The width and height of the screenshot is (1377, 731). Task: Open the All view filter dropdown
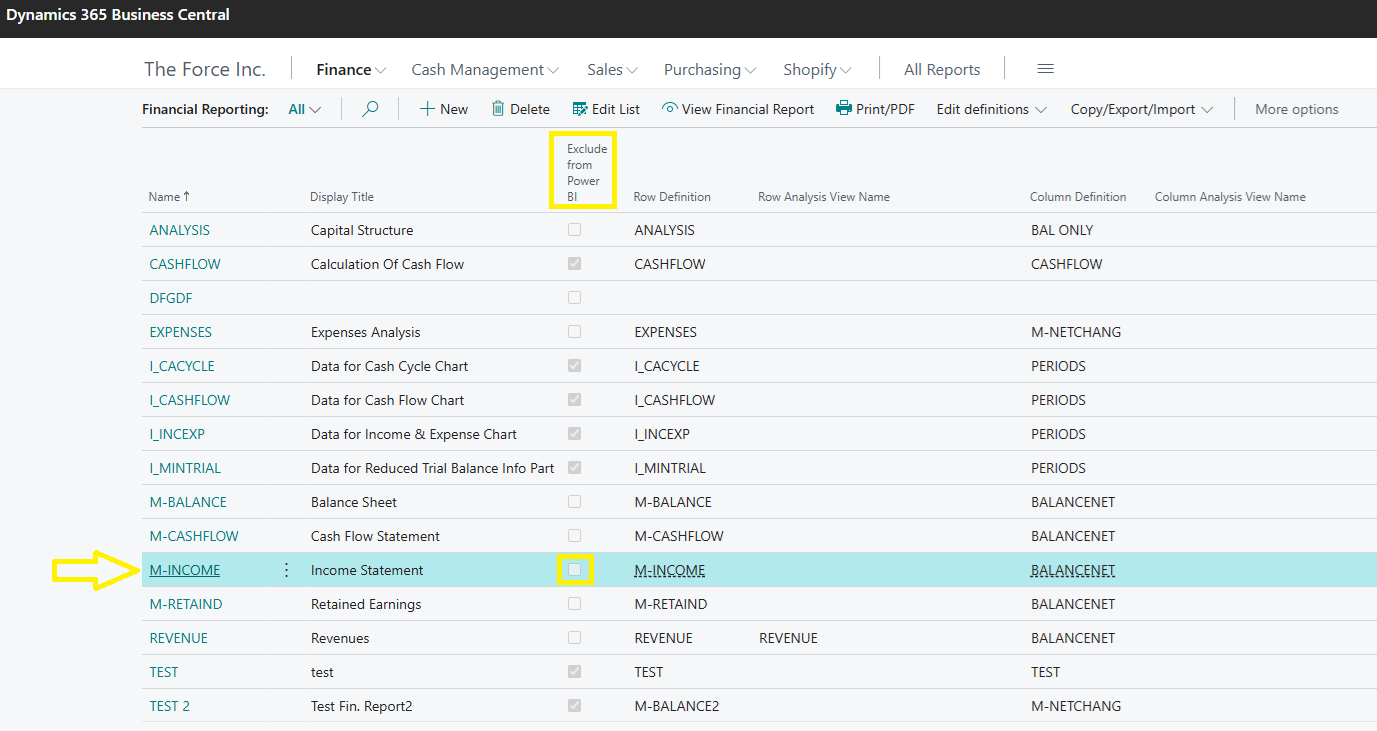[305, 109]
